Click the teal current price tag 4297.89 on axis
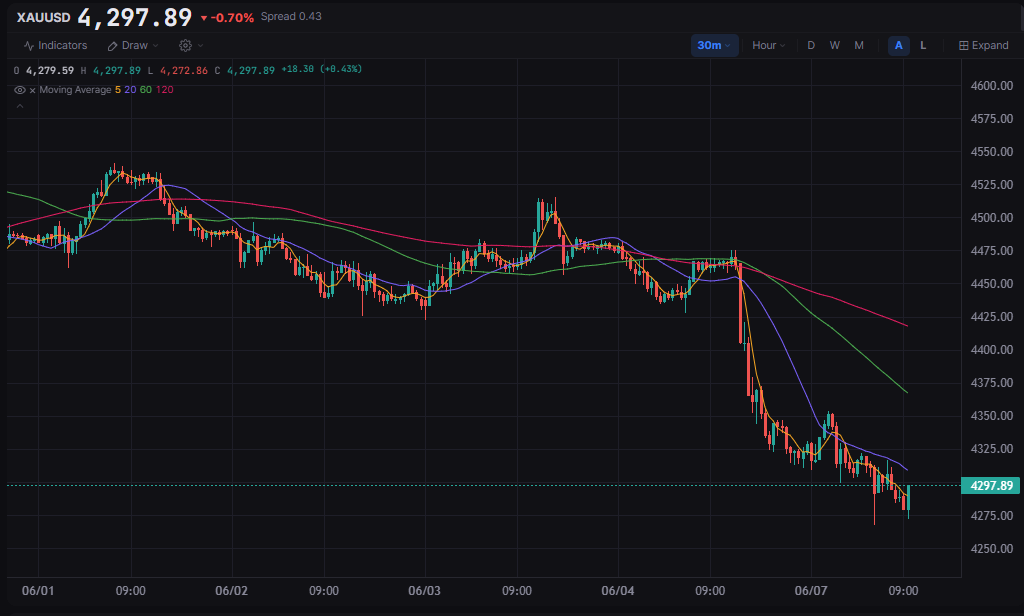Screen dimensions: 1024x616 (x=991, y=485)
